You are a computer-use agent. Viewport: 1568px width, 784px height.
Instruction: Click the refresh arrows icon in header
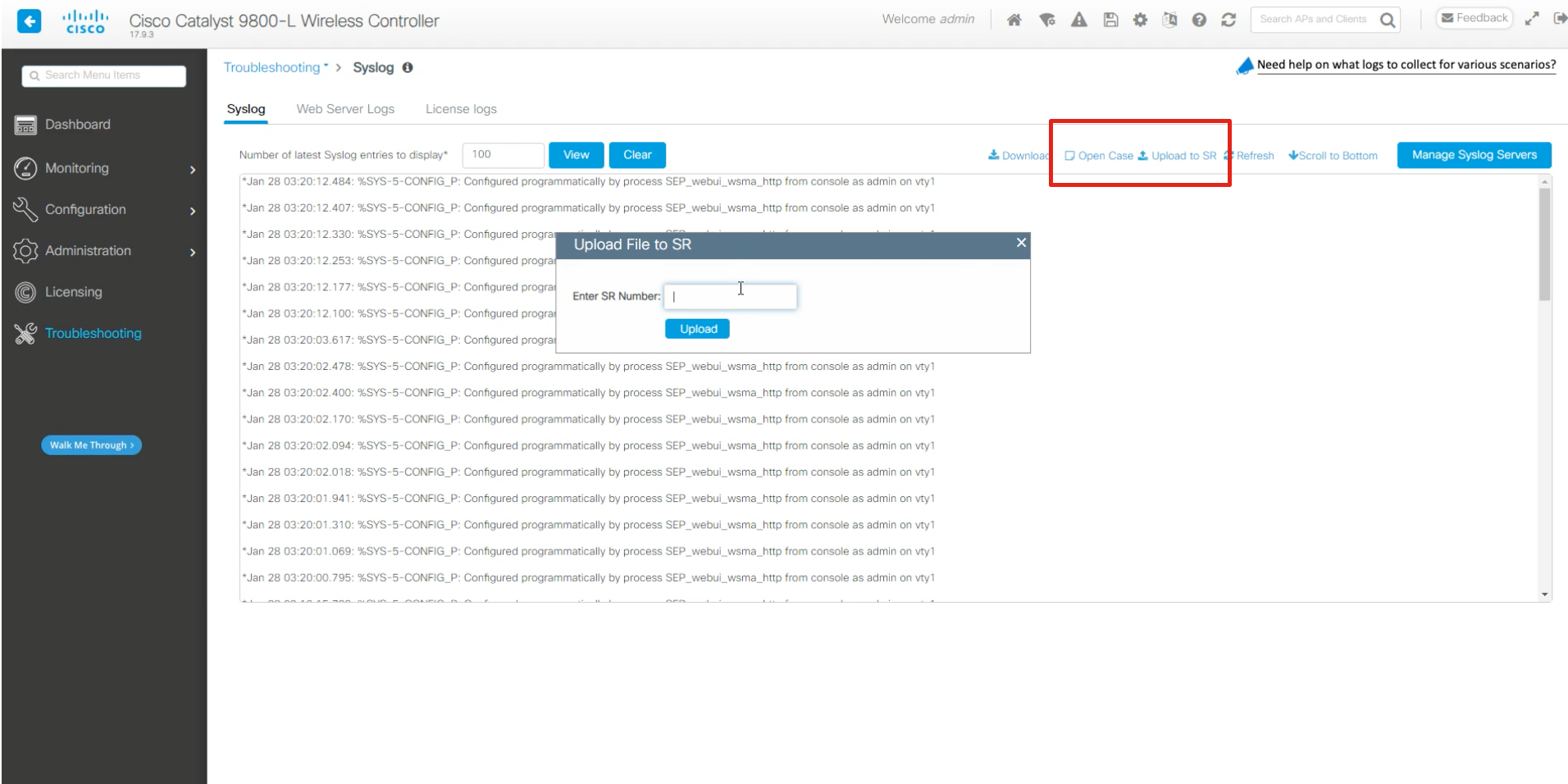point(1228,20)
